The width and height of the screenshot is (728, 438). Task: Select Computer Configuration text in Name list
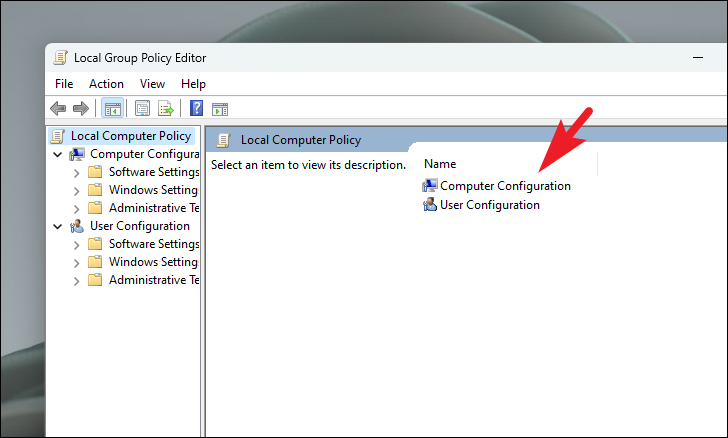point(505,186)
